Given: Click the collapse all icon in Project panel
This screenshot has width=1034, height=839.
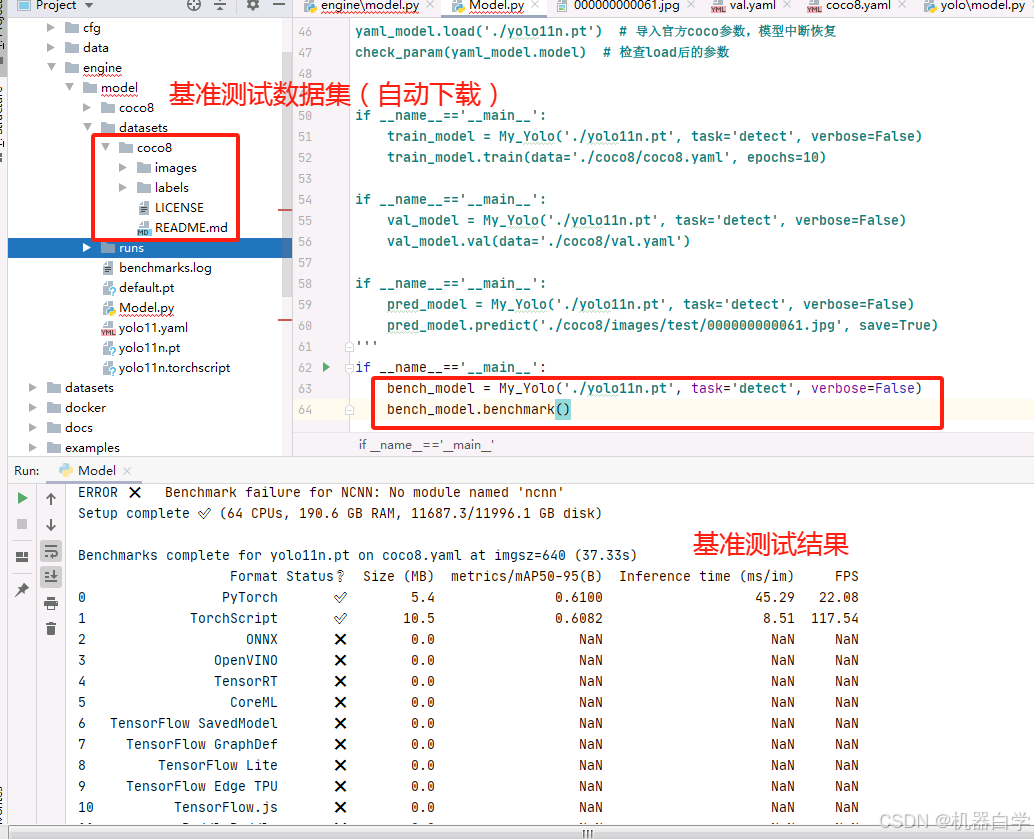Looking at the screenshot, I should 220,5.
